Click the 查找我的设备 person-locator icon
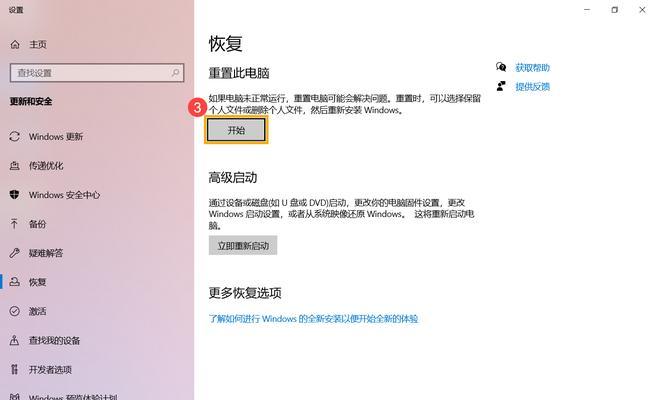 [x=15, y=340]
